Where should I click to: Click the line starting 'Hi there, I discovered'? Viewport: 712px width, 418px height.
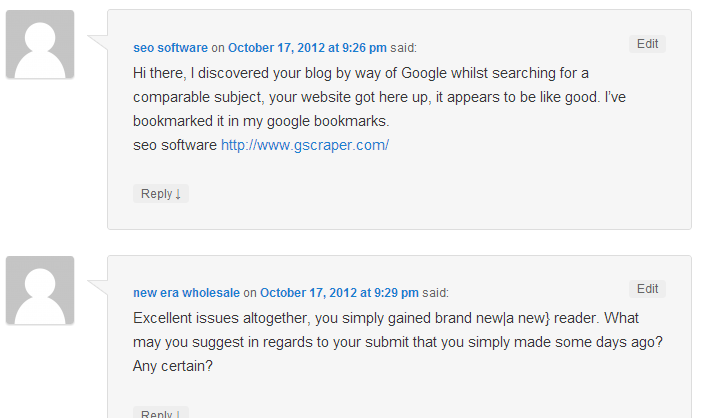coord(360,73)
